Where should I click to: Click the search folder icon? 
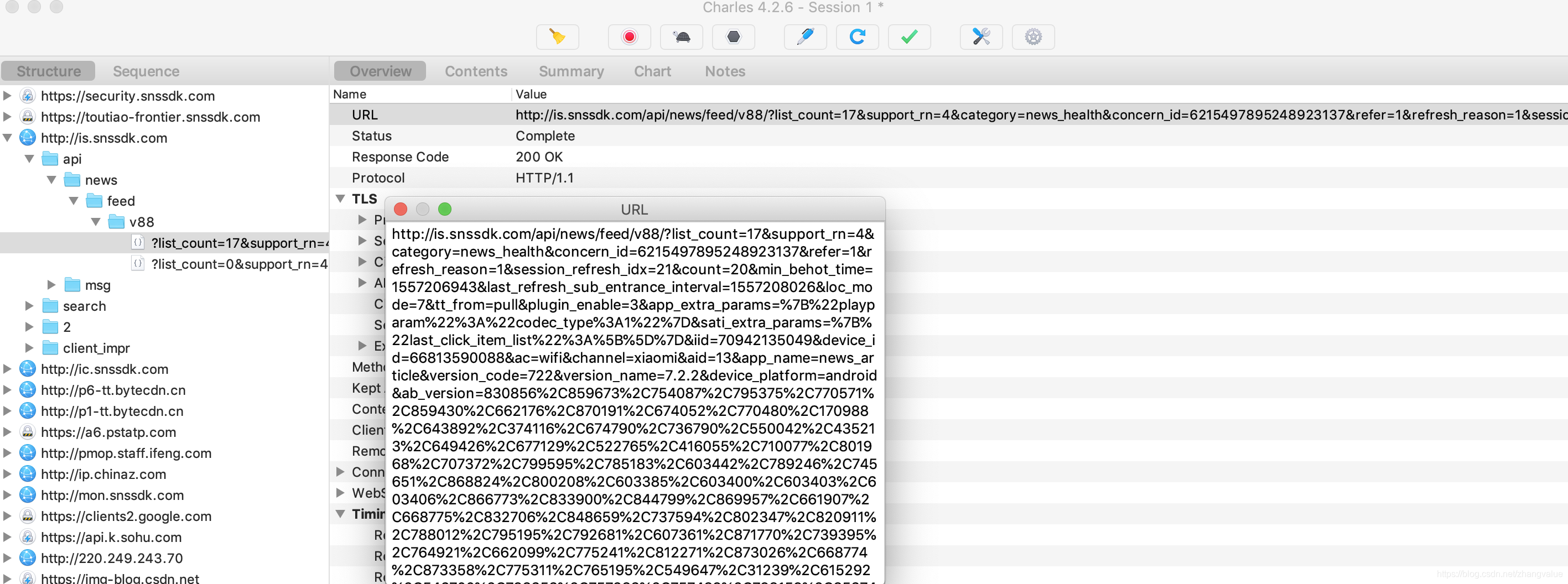(x=50, y=305)
